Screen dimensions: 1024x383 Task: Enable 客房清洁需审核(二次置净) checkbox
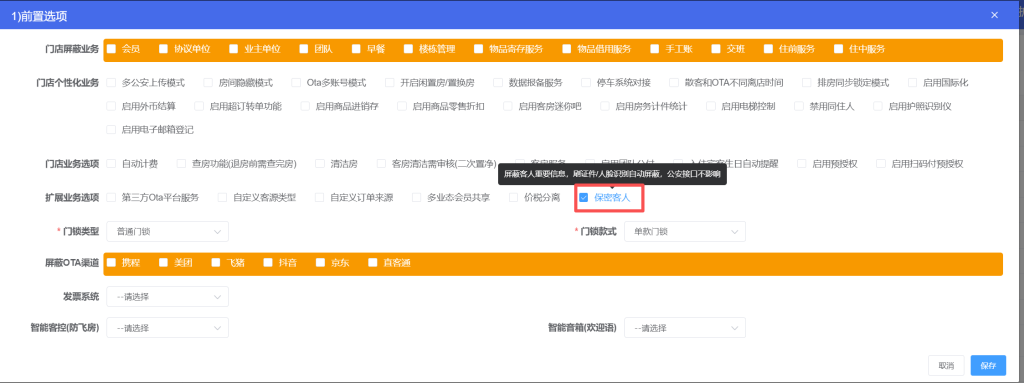click(x=381, y=163)
